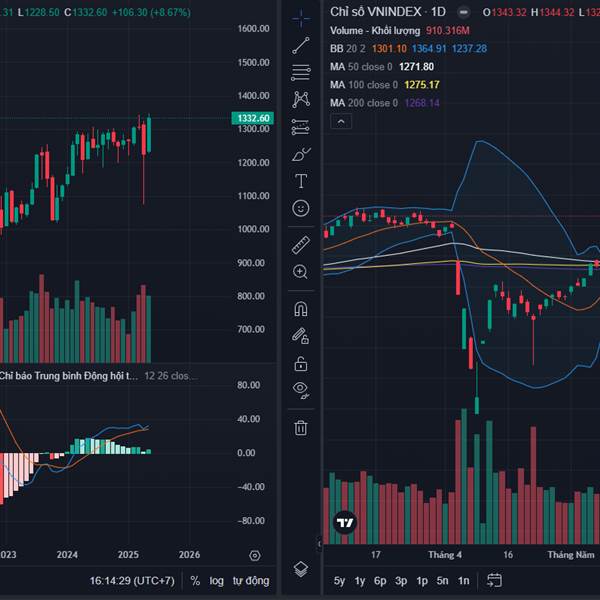
Task: Set date range to 3p
Action: (x=401, y=581)
